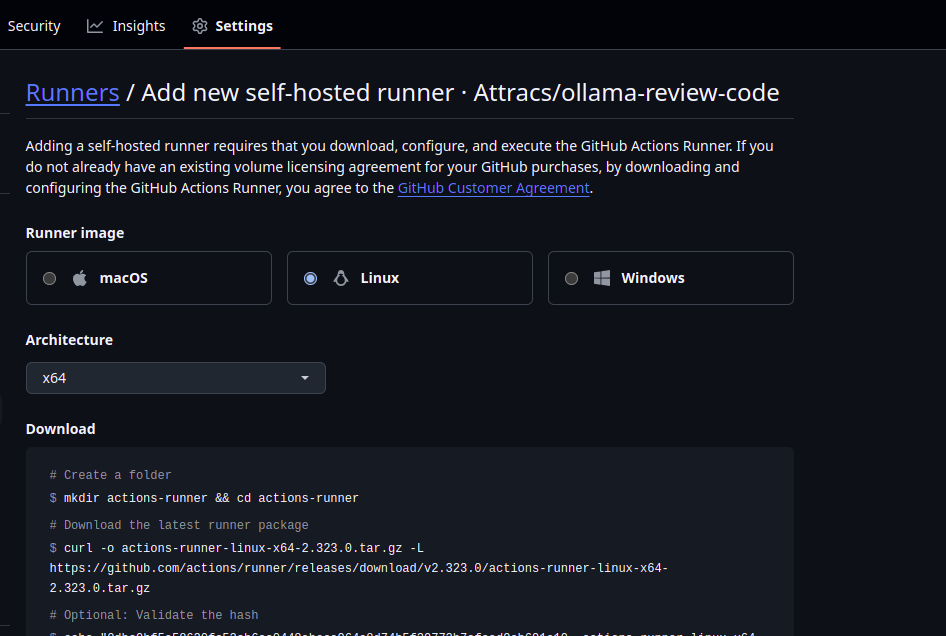Click '# Optional: Validate the hash' comment

pos(154,615)
